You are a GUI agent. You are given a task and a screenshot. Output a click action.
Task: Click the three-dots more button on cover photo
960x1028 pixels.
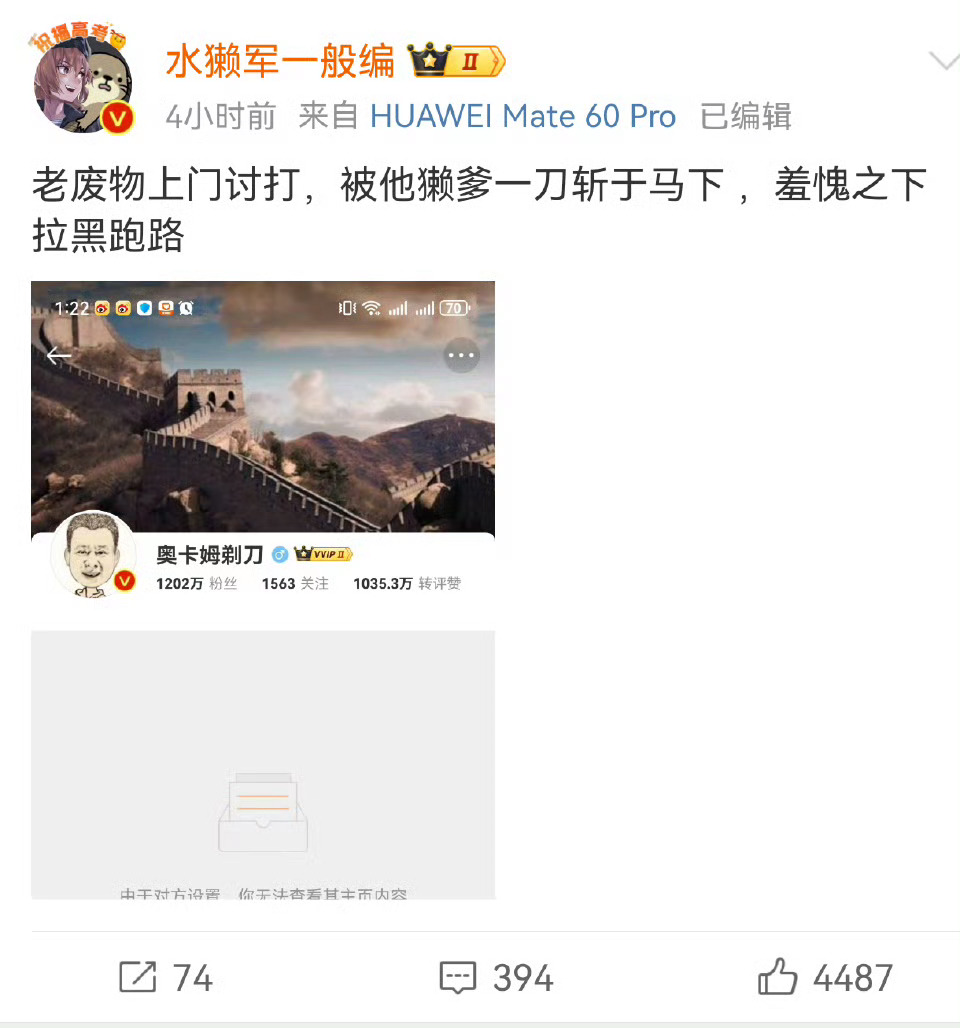(x=462, y=355)
